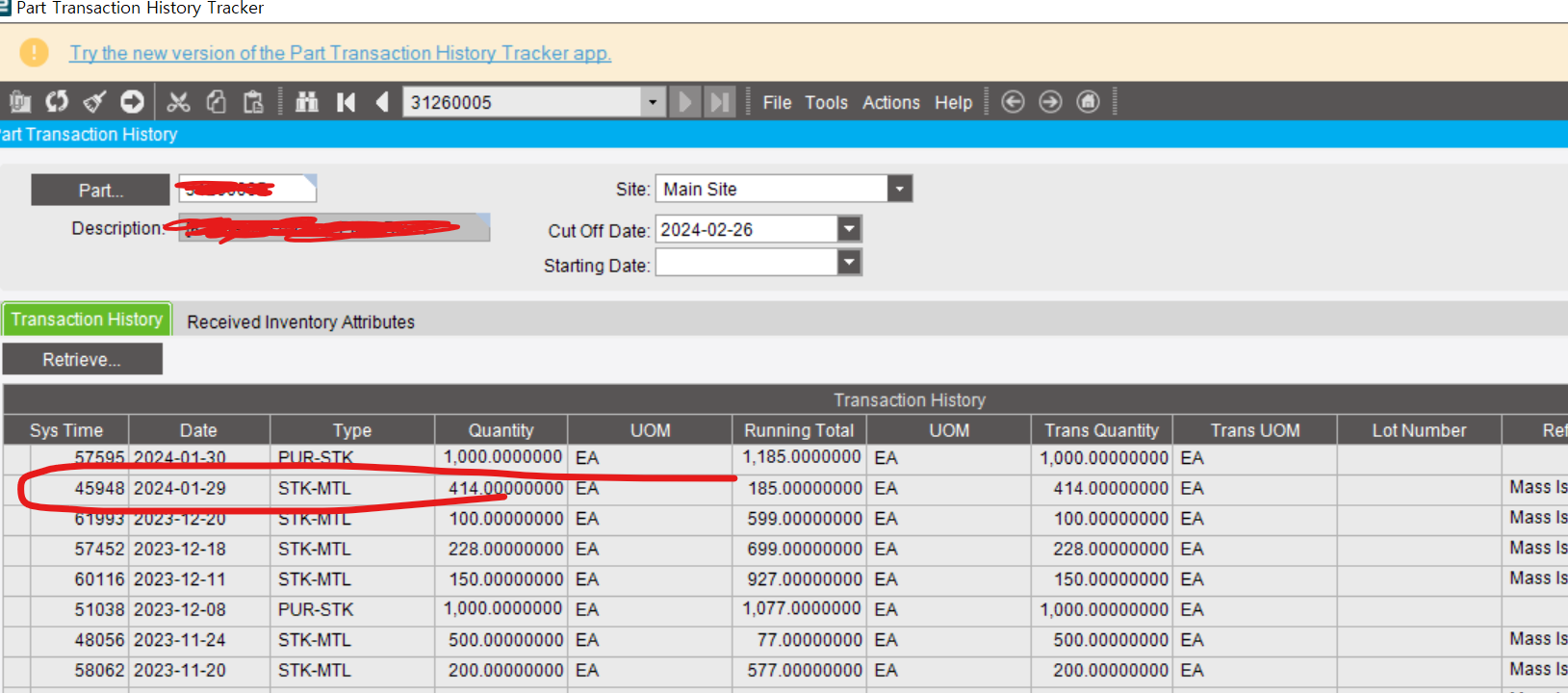Click the Part... search button
The image size is (1568, 693).
tap(100, 190)
